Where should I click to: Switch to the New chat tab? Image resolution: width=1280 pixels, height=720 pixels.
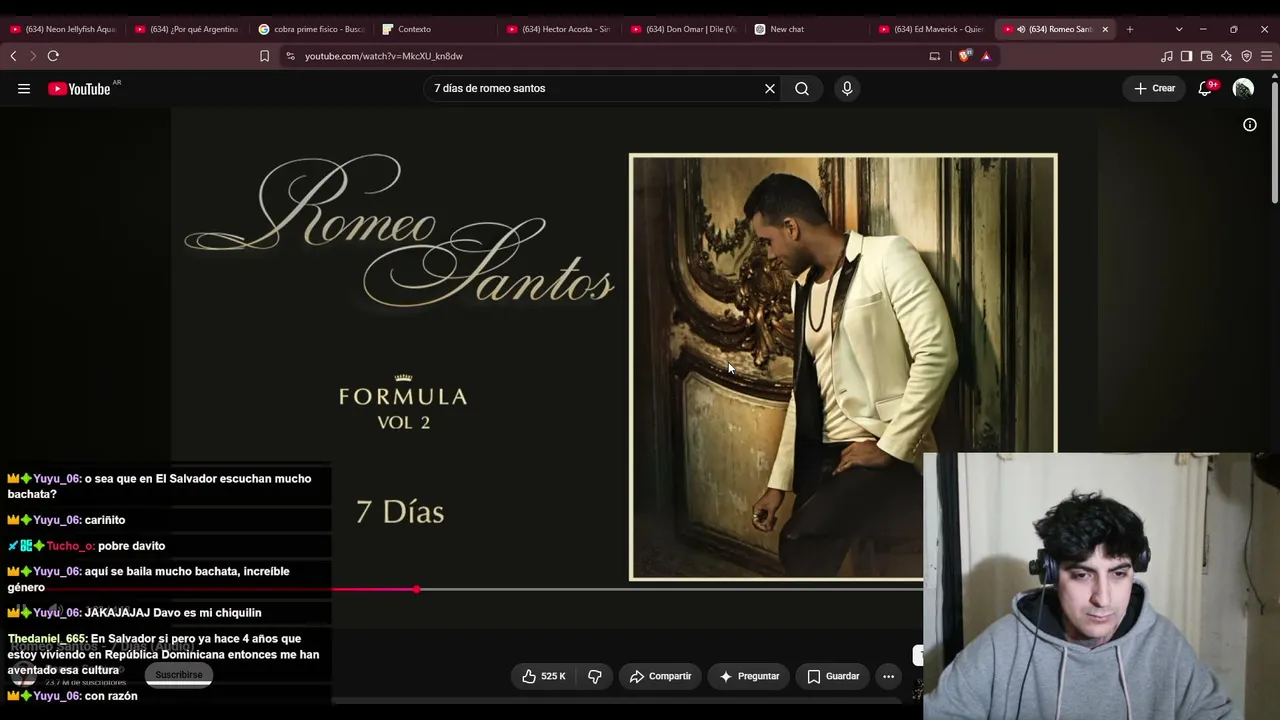[x=807, y=29]
